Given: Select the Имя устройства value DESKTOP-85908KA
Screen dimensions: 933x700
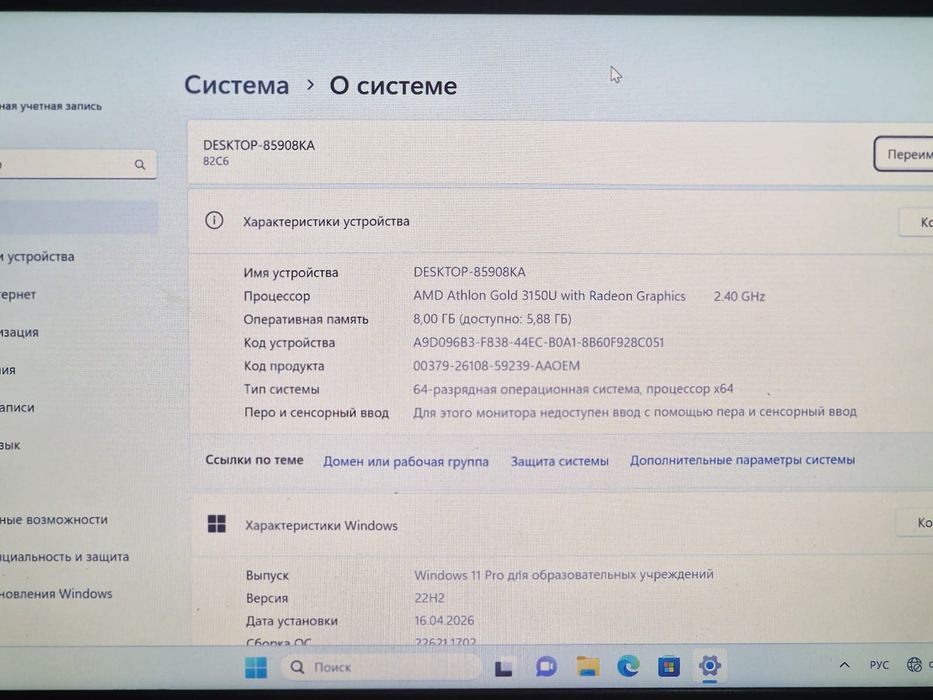Looking at the screenshot, I should pos(469,272).
